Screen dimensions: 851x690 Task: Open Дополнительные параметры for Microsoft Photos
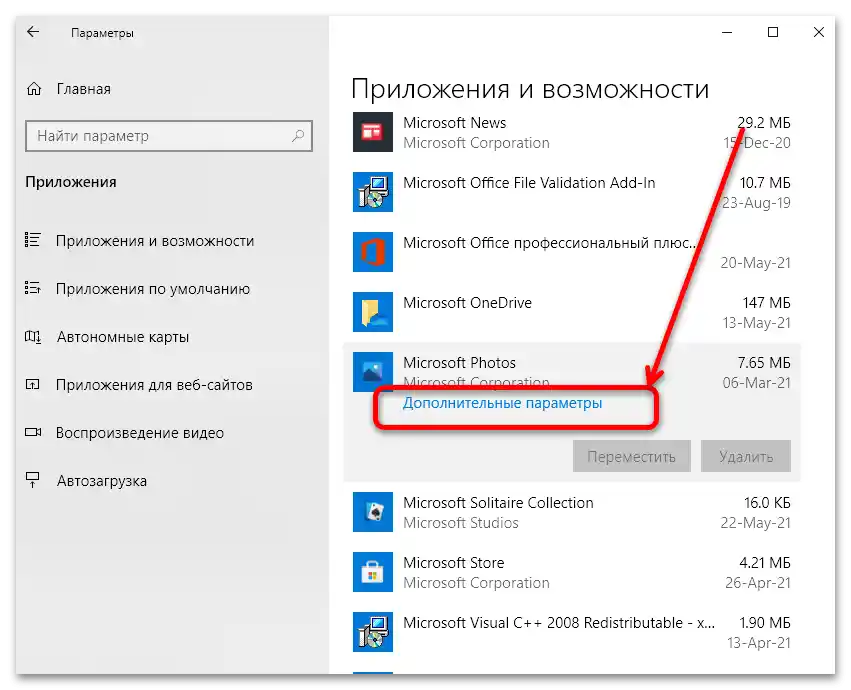pyautogui.click(x=502, y=403)
